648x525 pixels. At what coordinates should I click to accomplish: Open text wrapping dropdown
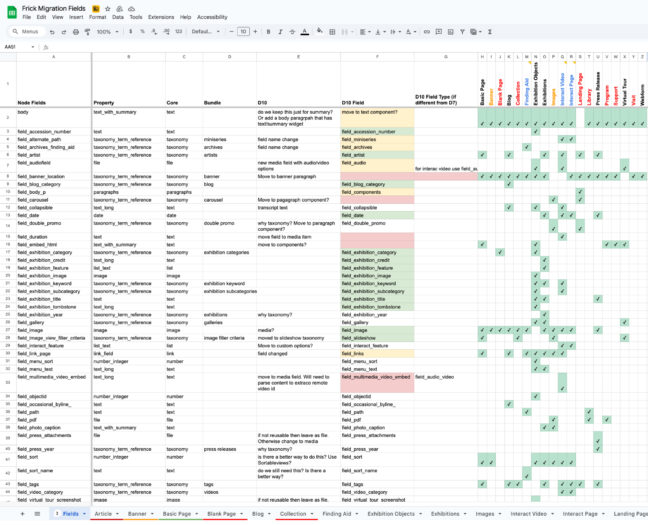click(x=395, y=32)
